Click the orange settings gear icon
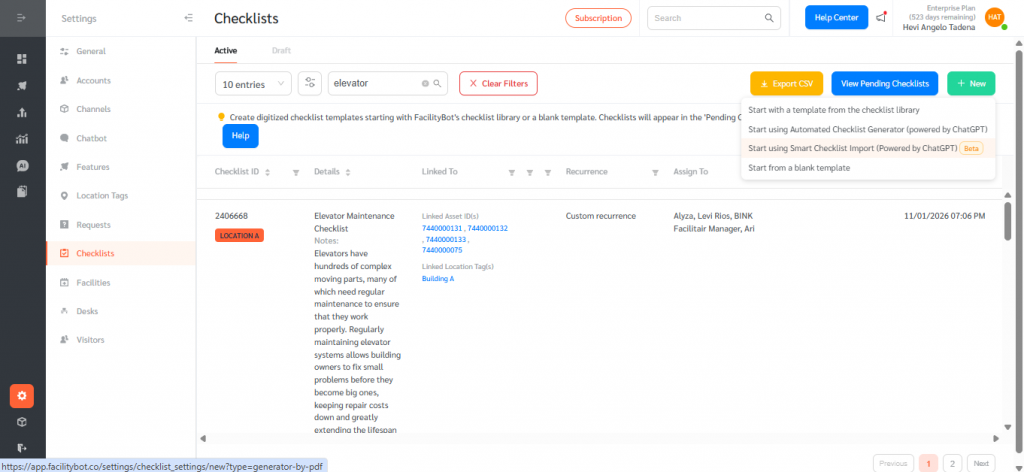This screenshot has height=472, width=1024. click(x=21, y=396)
